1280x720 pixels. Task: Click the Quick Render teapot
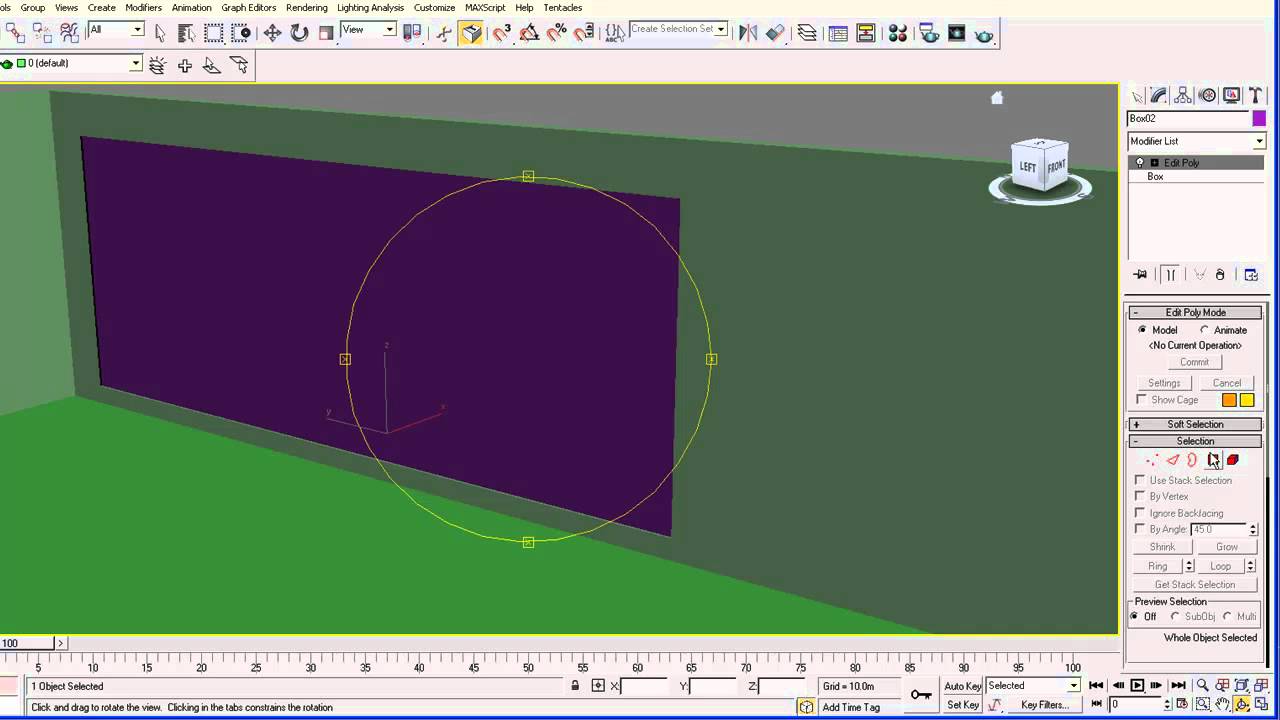pos(984,33)
